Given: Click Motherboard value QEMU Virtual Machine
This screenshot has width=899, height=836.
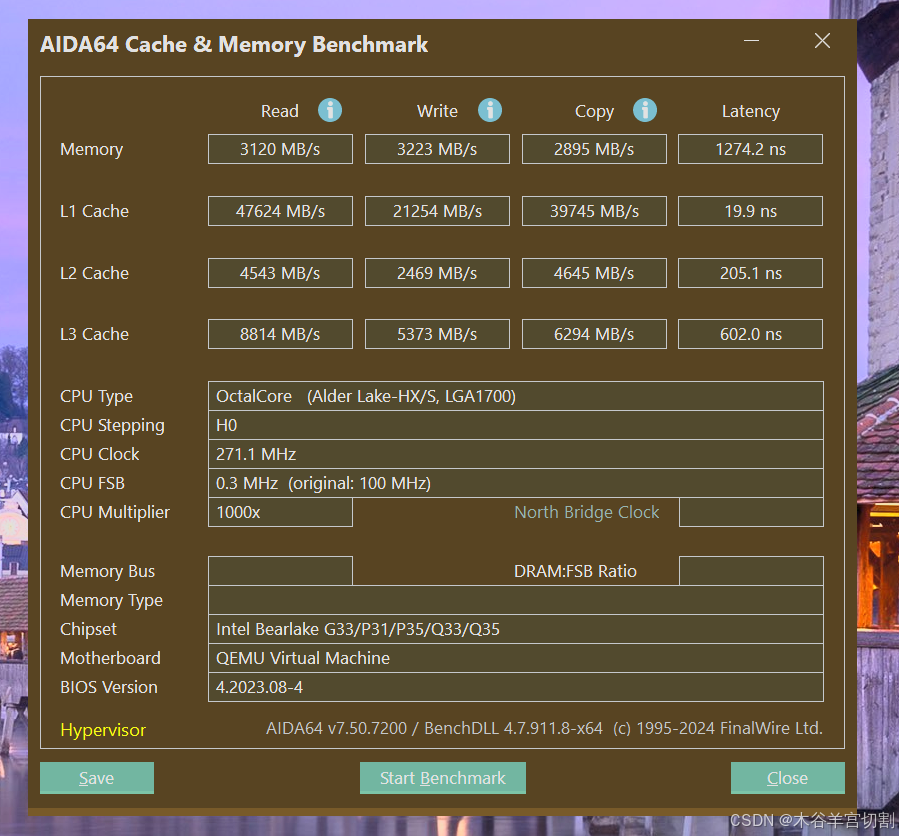Looking at the screenshot, I should click(516, 658).
